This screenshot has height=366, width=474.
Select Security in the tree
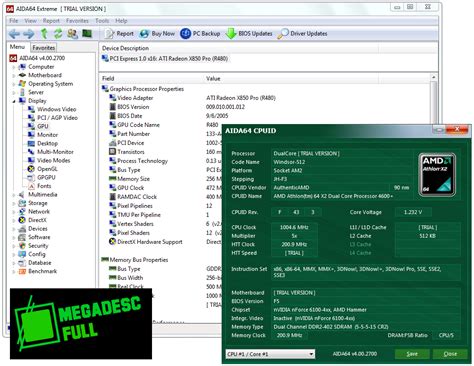[x=34, y=246]
